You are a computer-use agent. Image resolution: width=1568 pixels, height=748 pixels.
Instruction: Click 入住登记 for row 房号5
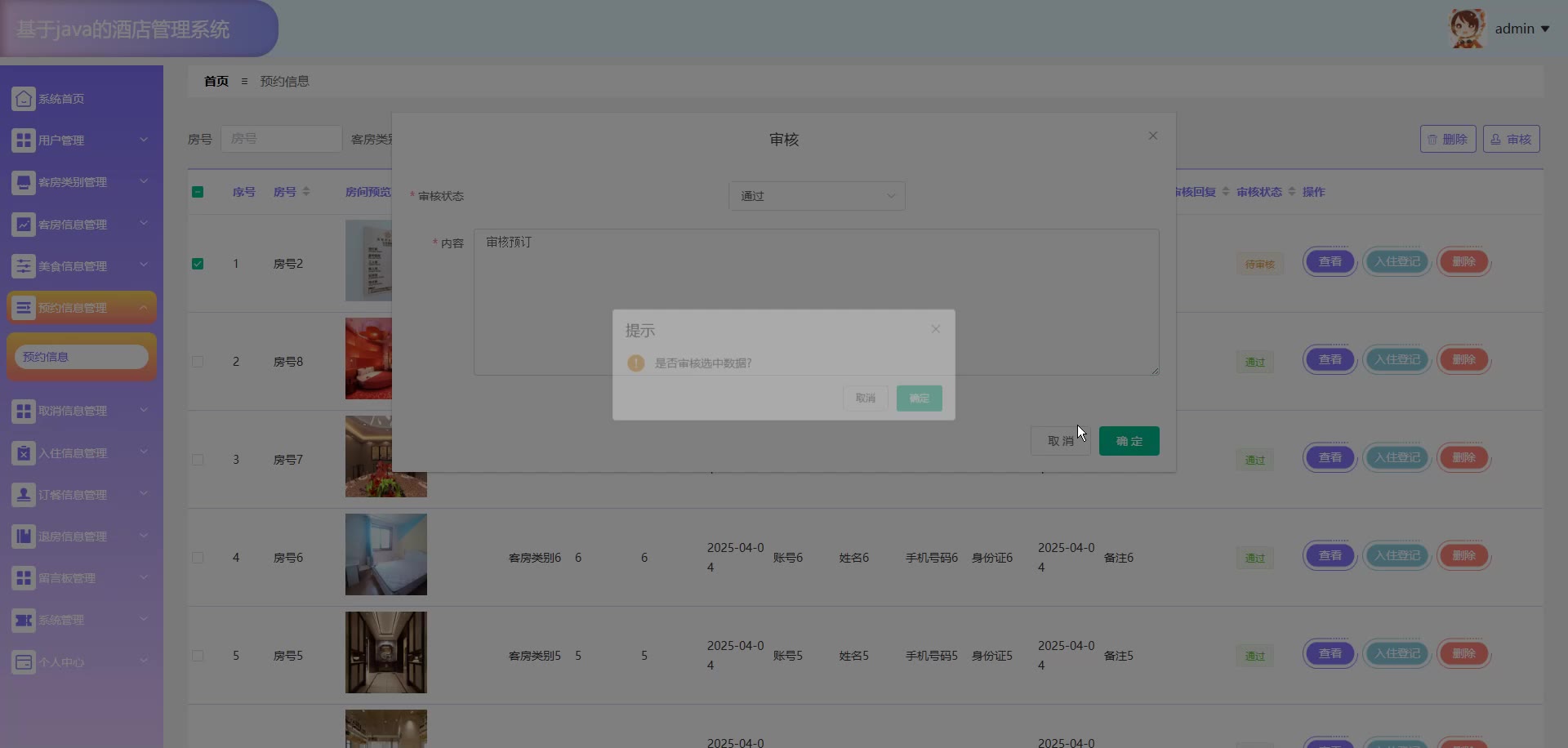[1397, 654]
